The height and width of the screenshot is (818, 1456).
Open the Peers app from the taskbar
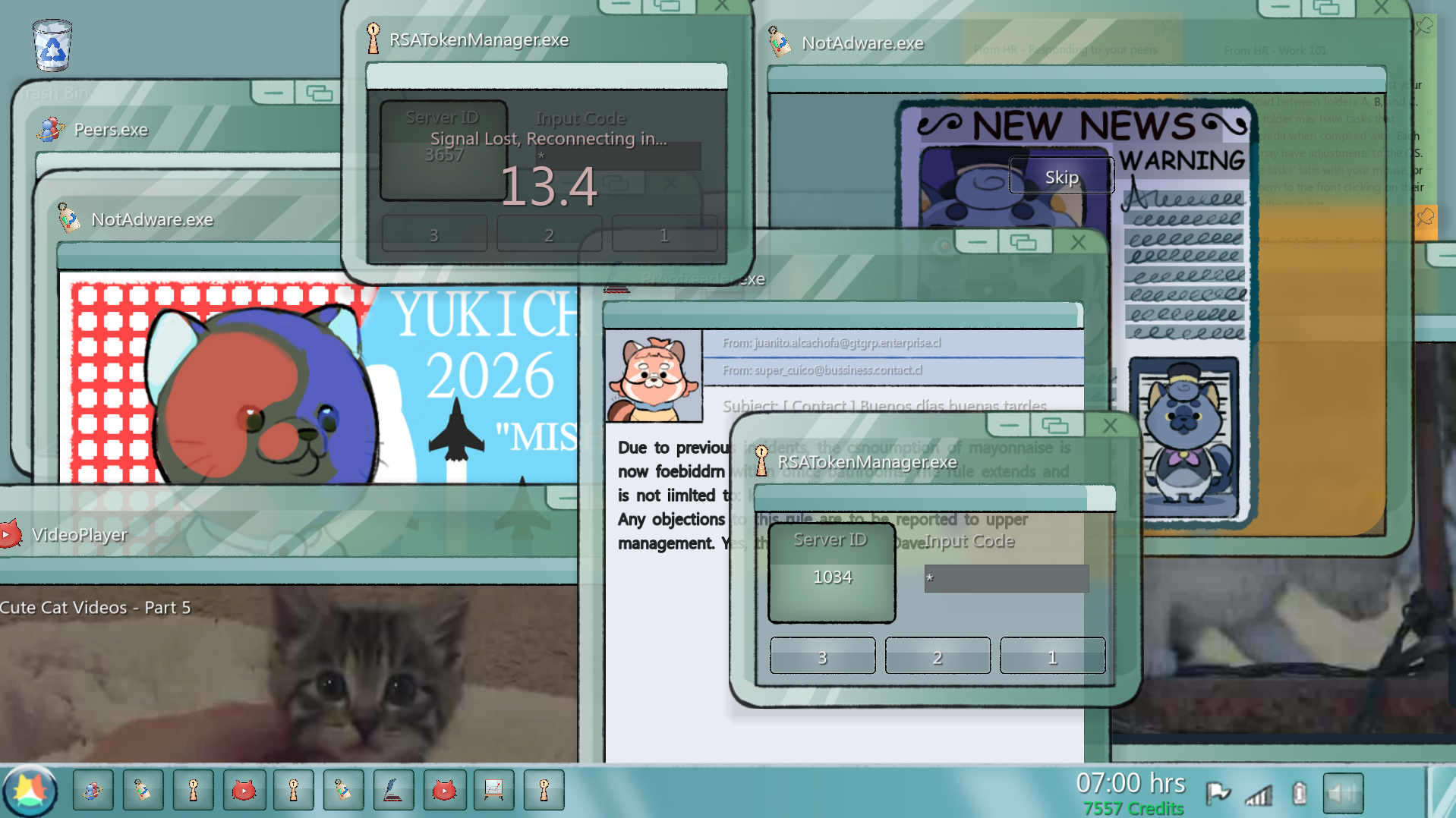click(x=93, y=791)
